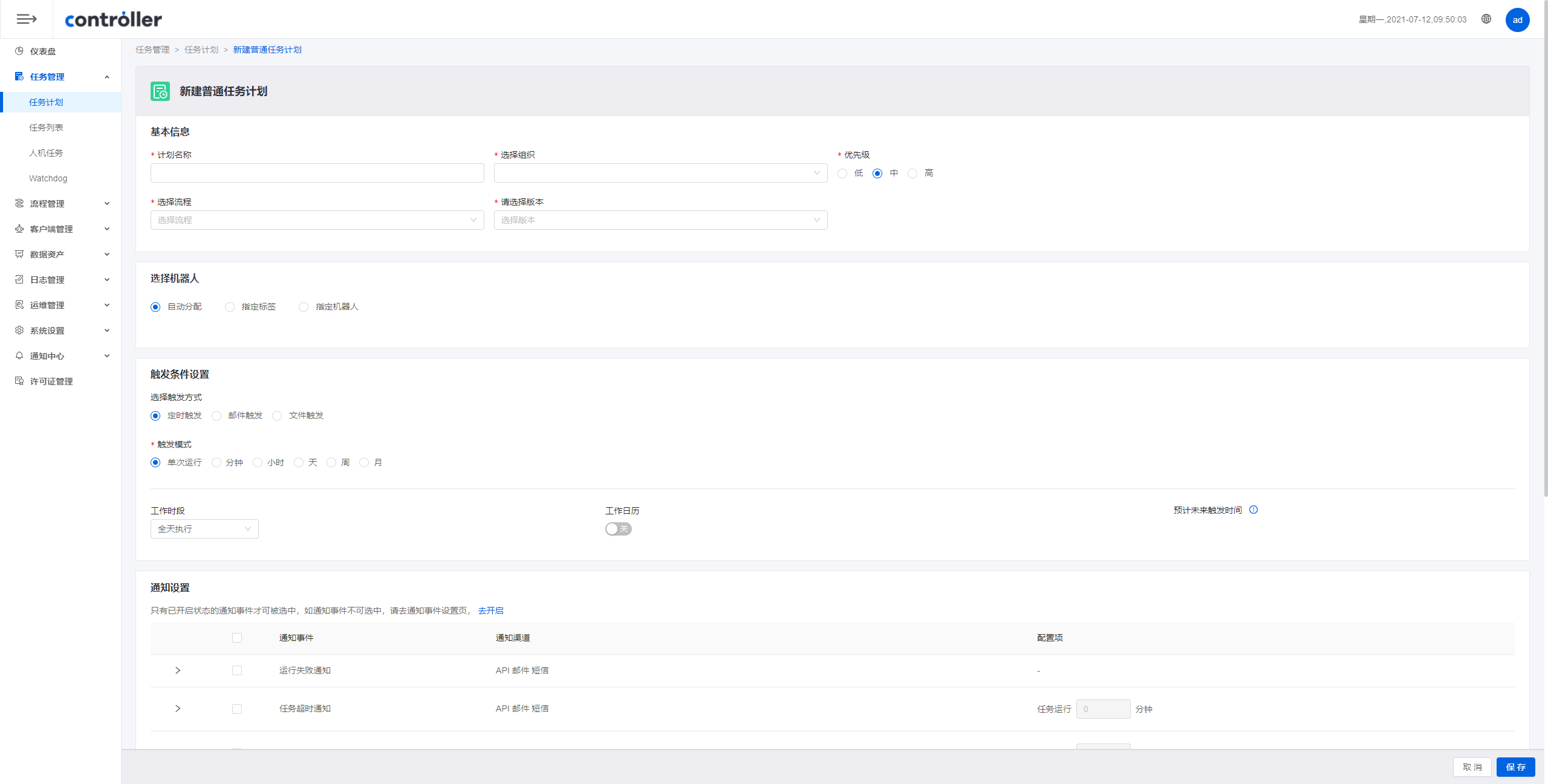This screenshot has width=1548, height=784.
Task: Click the 许可证管理 sidebar icon
Action: [x=19, y=381]
